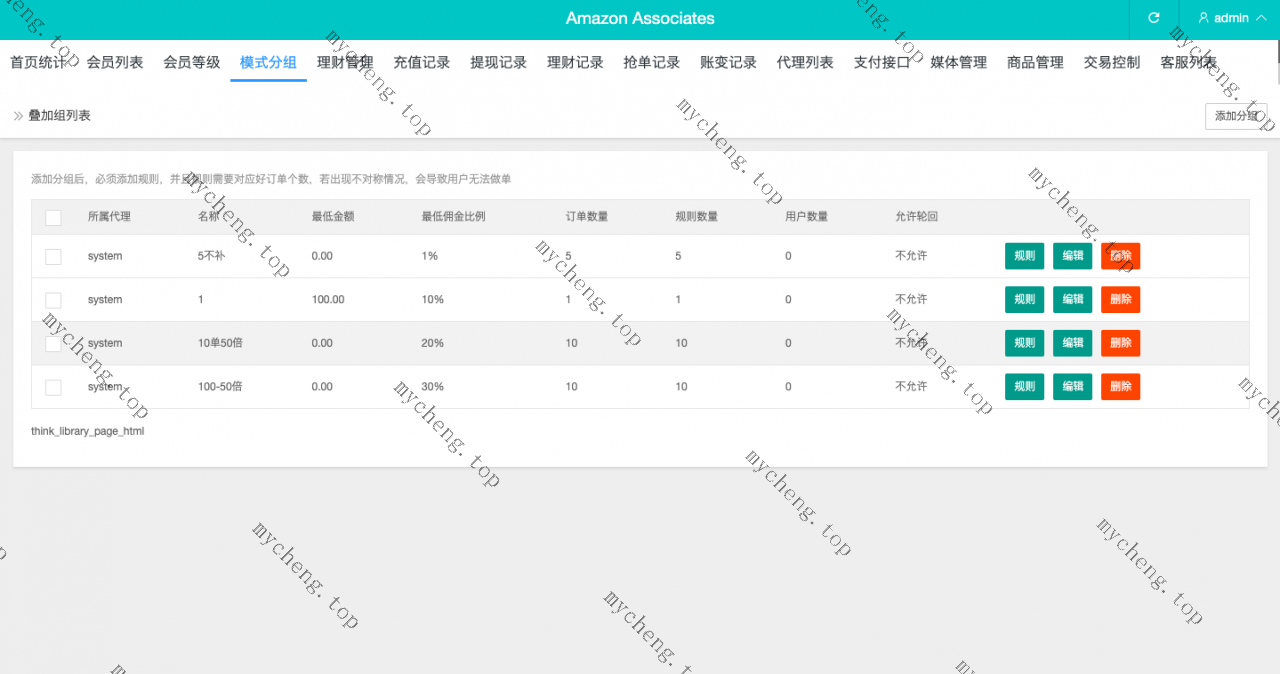Click the 10单50倍 name cell
1280x674 pixels.
click(220, 343)
